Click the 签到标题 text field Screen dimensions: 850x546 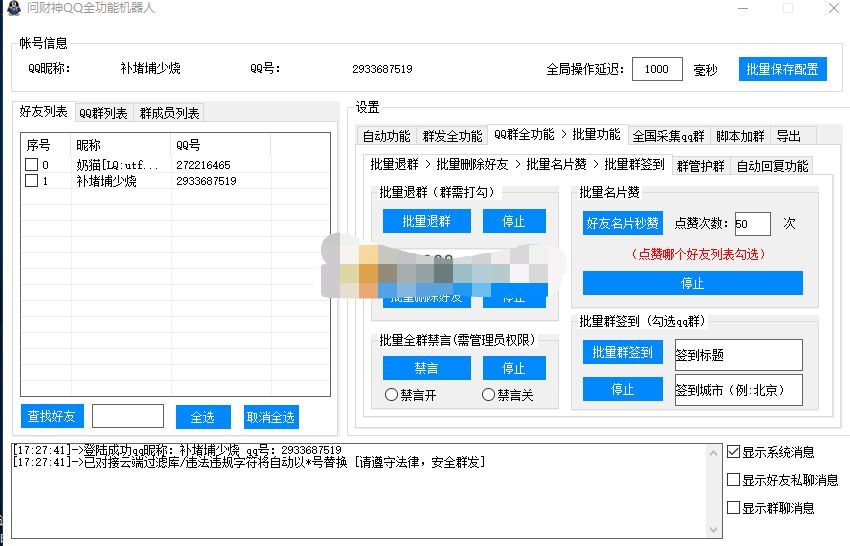coord(738,355)
